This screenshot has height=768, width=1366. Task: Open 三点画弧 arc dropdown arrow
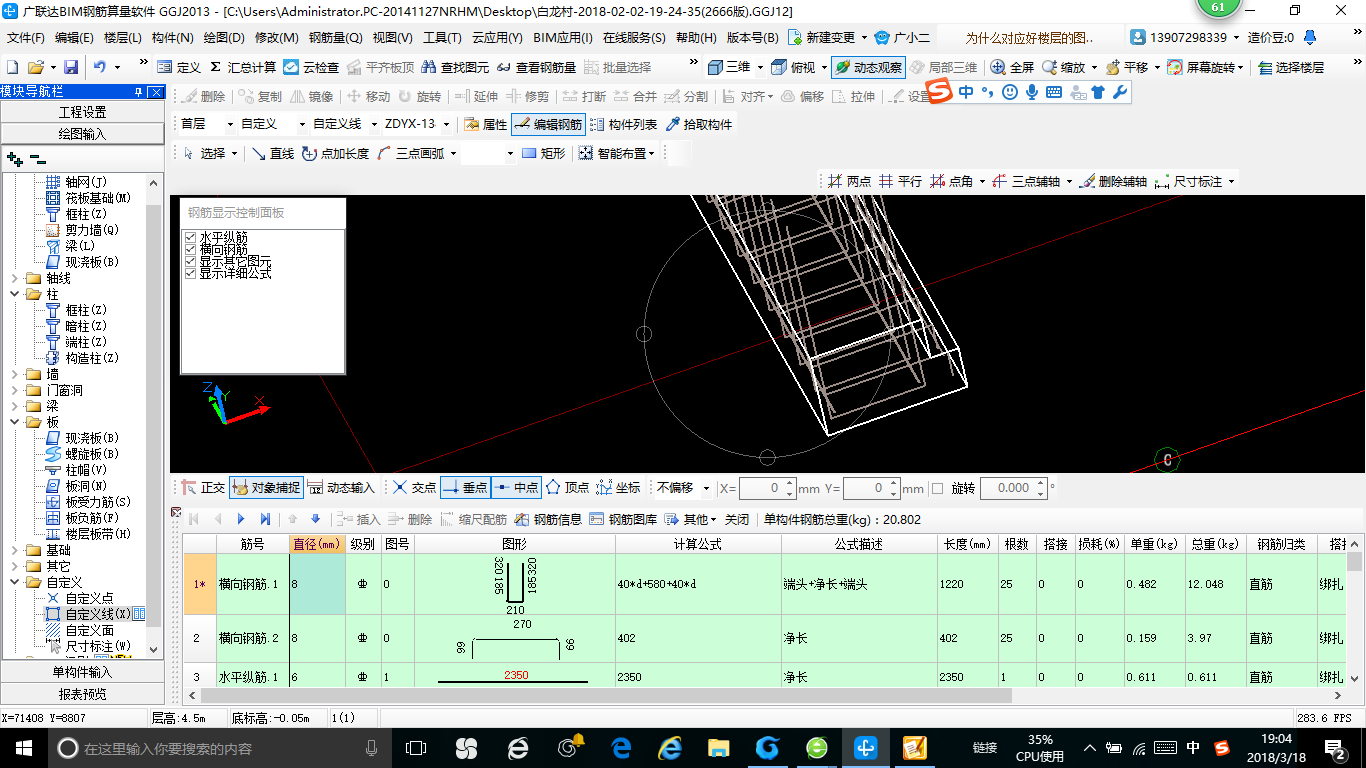click(452, 153)
